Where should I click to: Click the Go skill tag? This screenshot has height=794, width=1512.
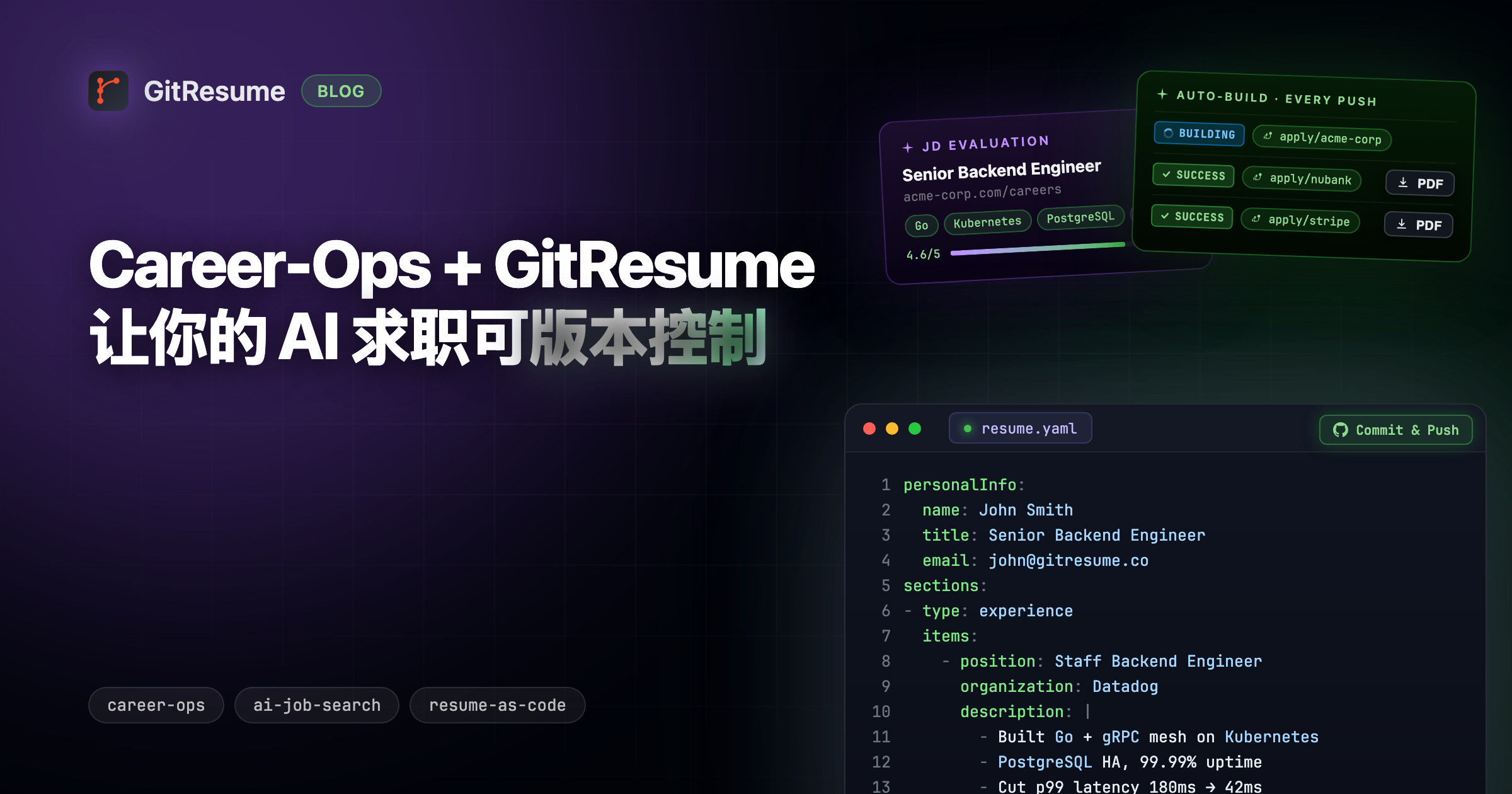point(922,226)
